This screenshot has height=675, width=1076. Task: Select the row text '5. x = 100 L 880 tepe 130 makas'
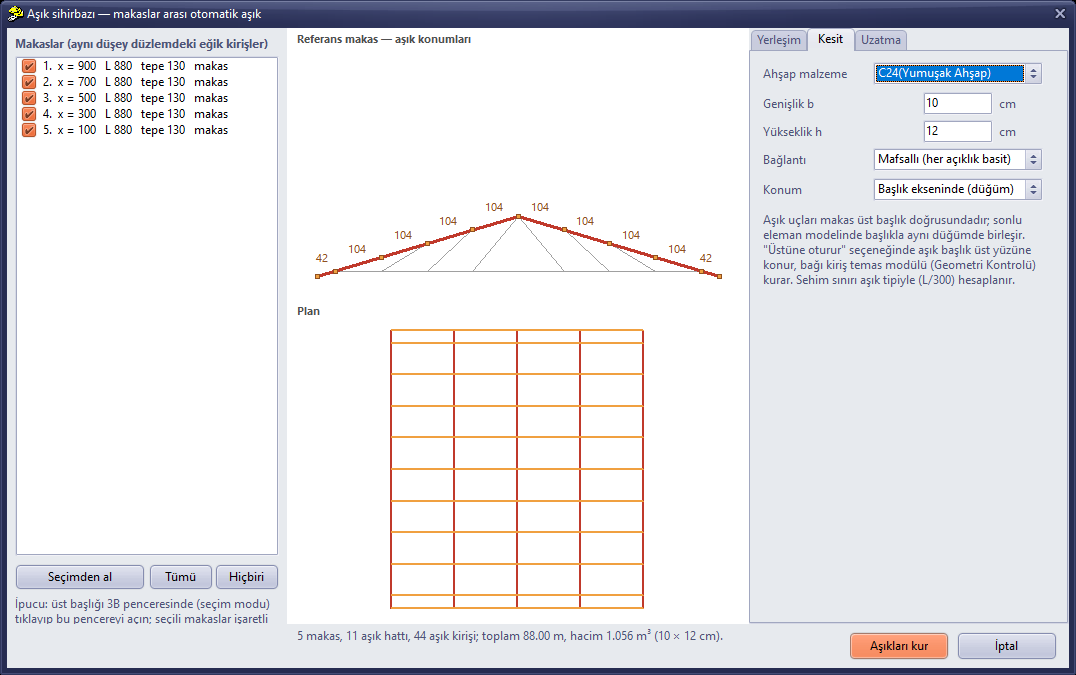(135, 130)
